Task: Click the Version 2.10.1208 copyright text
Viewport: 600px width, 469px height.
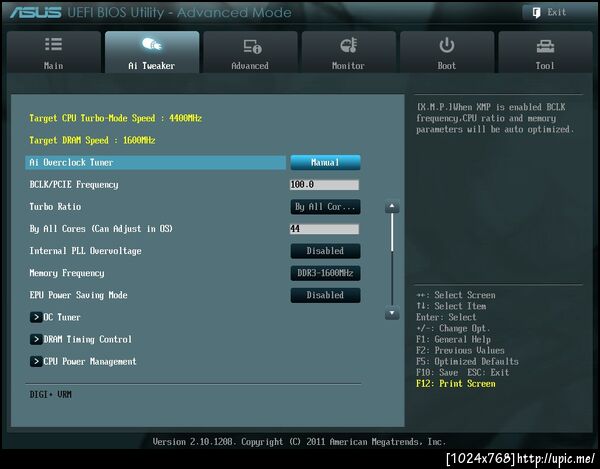Action: coord(299,442)
